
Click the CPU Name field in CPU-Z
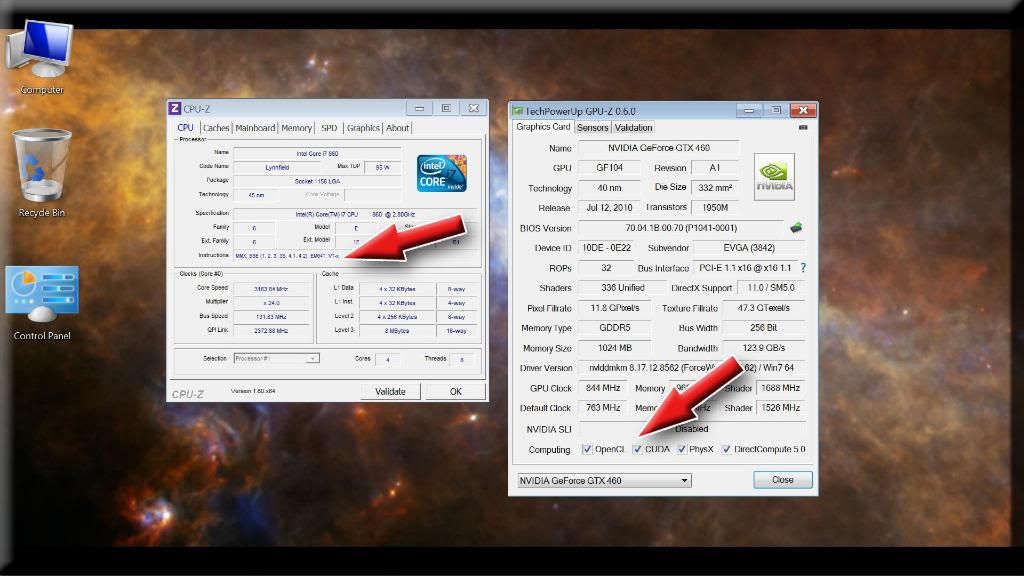[317, 153]
